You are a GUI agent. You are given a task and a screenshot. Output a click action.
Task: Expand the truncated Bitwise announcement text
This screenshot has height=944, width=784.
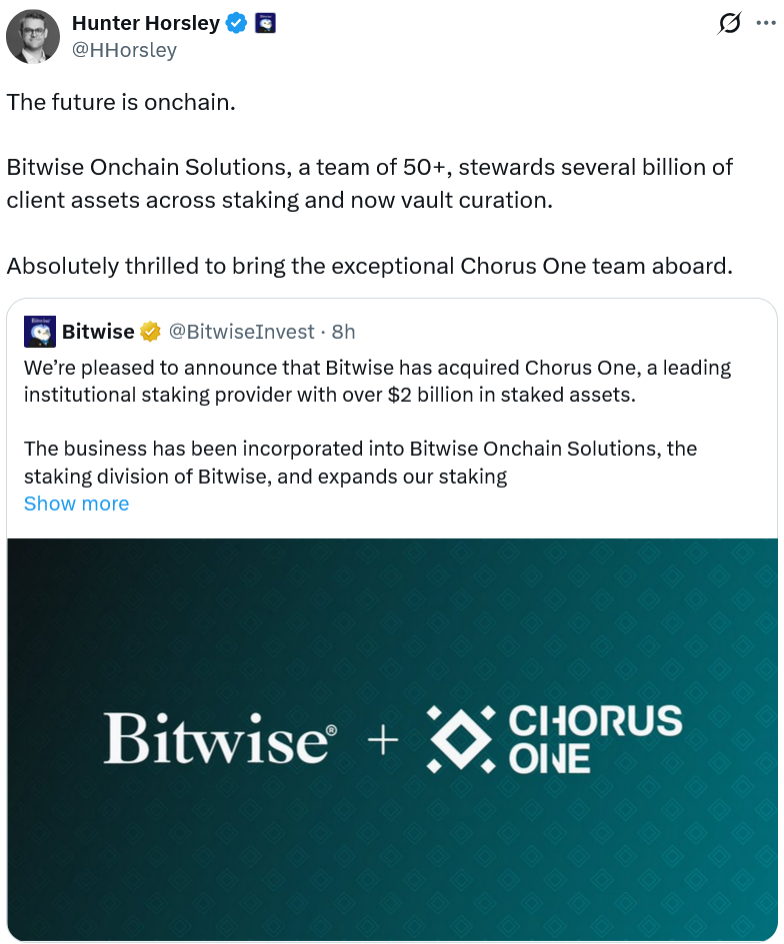(x=76, y=503)
